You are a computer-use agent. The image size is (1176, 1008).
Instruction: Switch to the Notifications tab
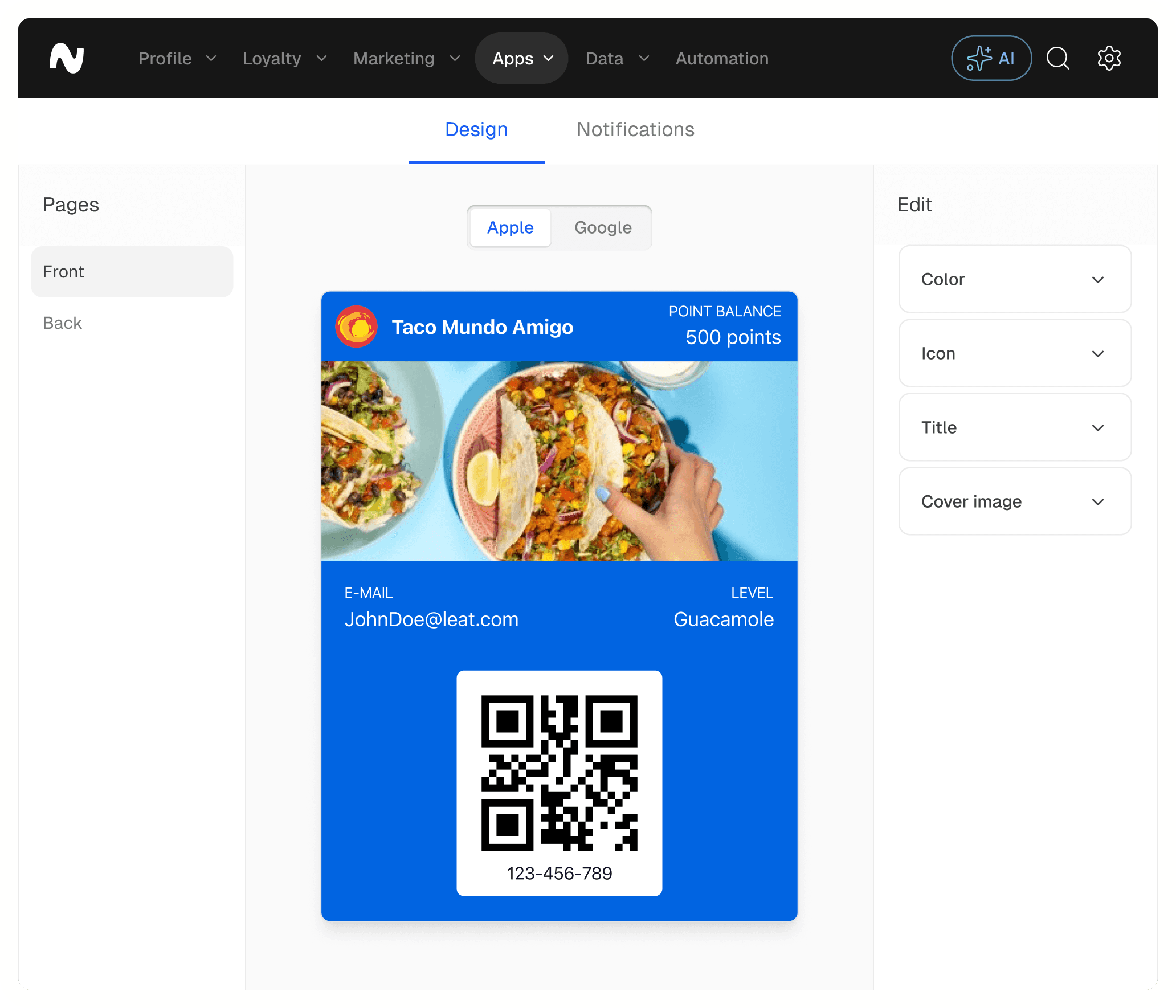635,130
